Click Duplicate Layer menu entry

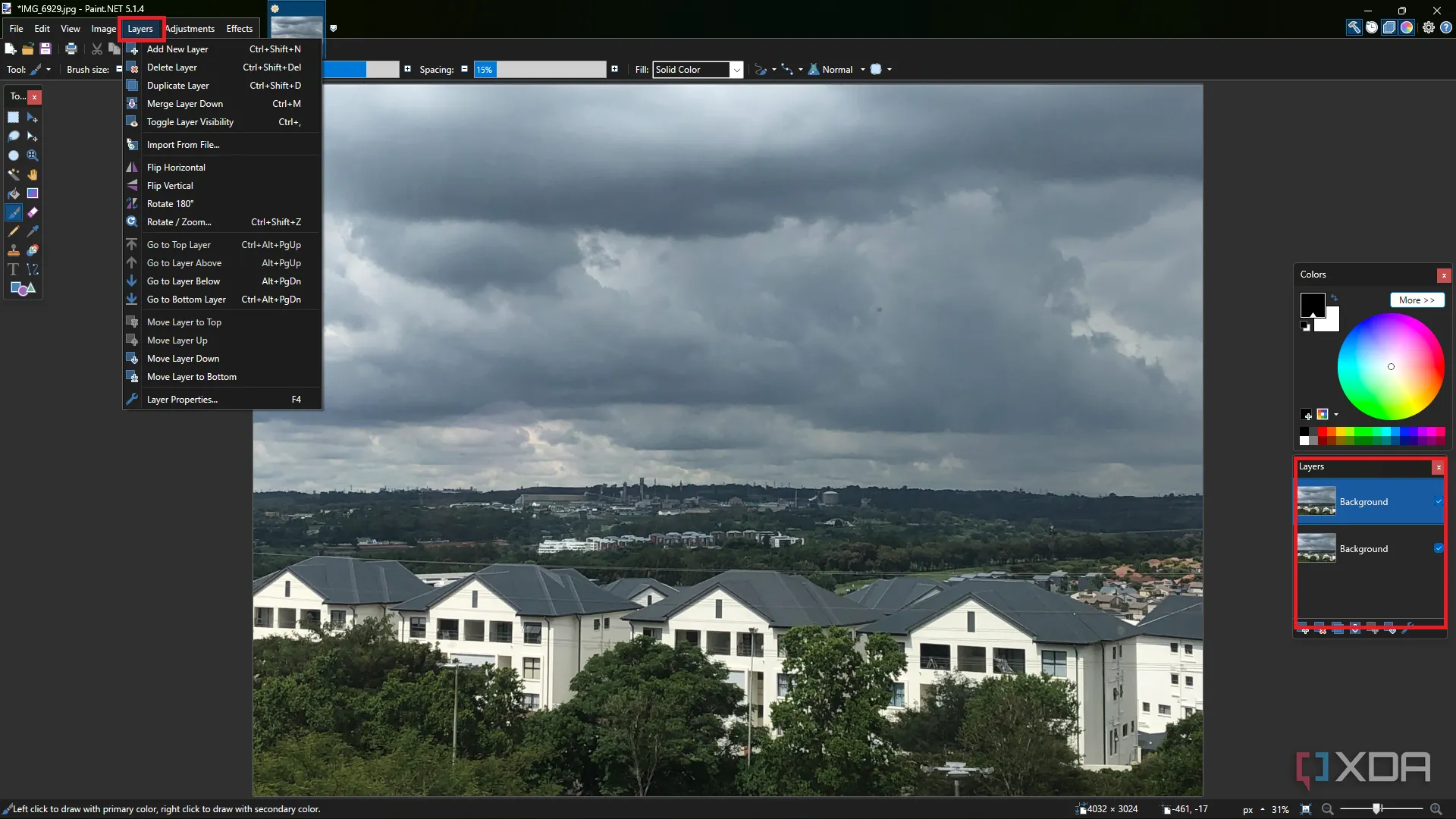(178, 86)
